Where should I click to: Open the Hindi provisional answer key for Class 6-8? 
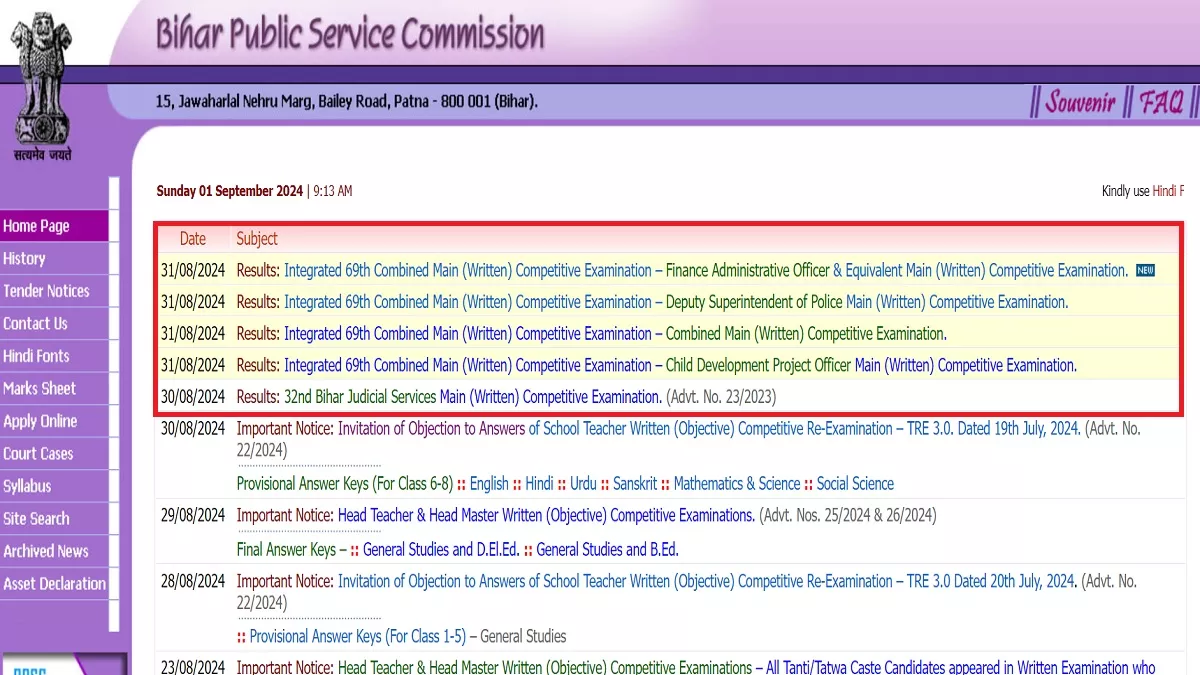[539, 484]
